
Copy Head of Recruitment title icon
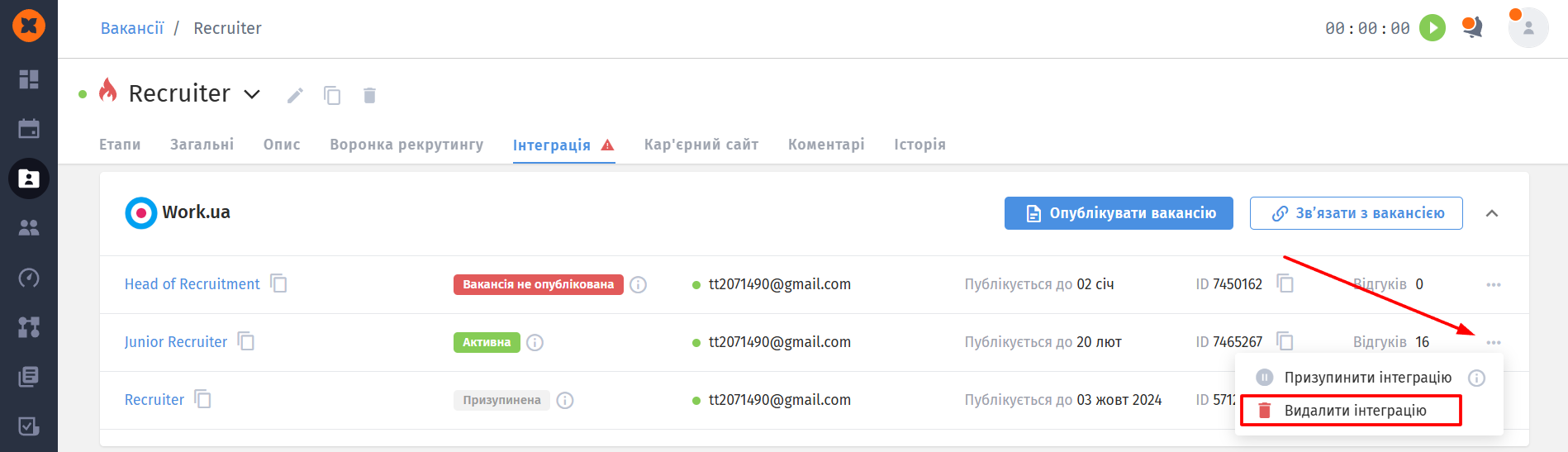[279, 283]
